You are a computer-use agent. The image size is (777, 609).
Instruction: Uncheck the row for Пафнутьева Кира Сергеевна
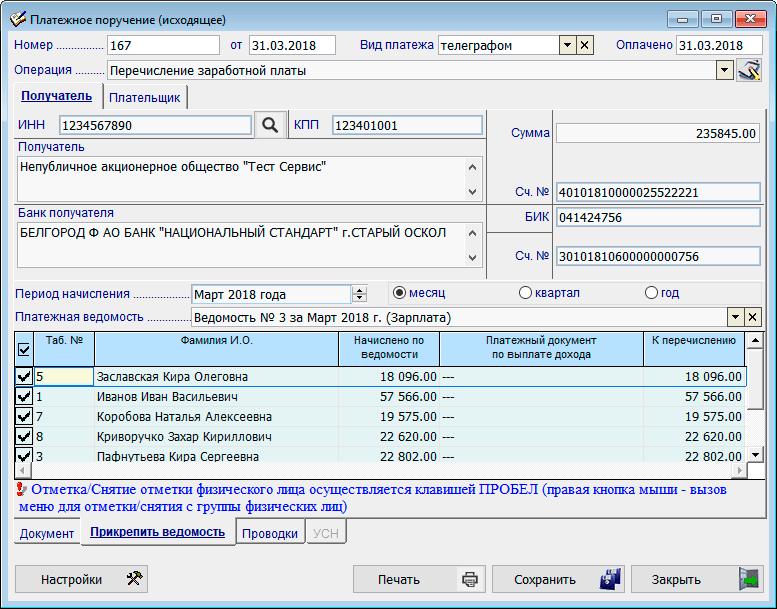[23, 455]
